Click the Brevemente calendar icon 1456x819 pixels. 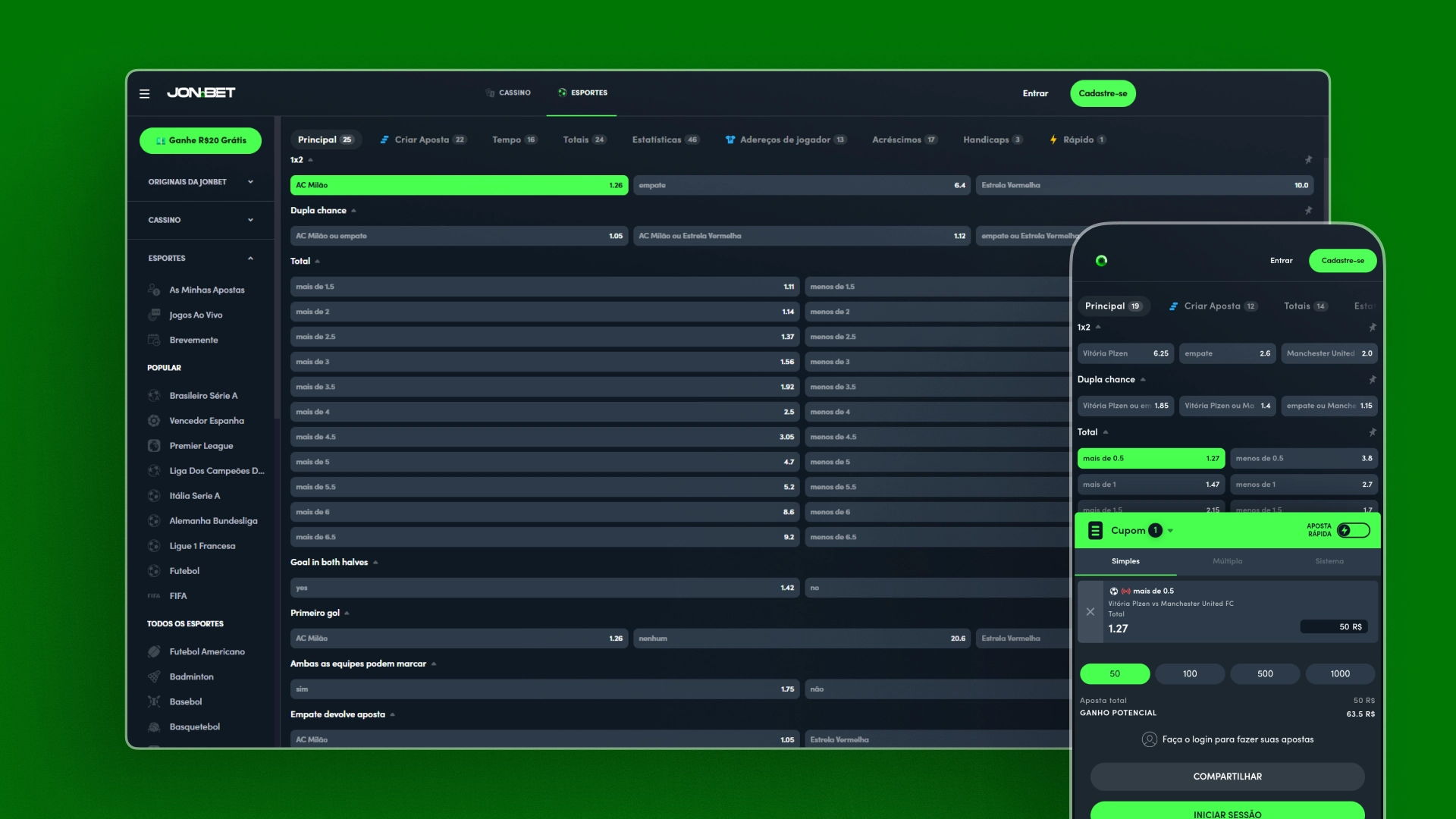coord(154,340)
